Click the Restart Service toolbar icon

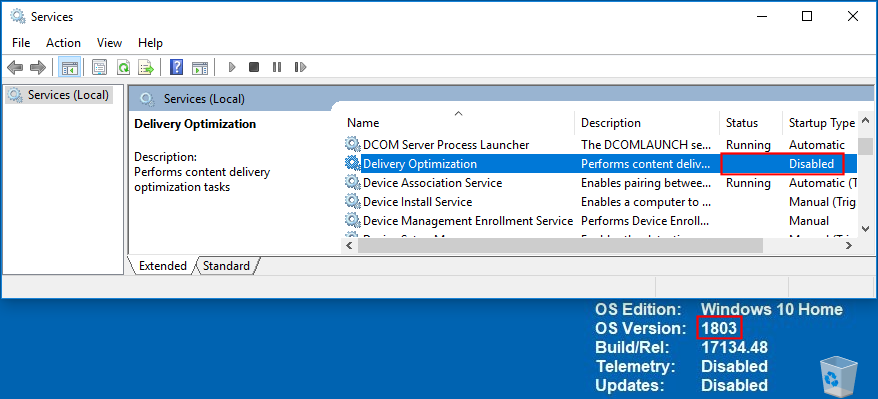click(301, 68)
